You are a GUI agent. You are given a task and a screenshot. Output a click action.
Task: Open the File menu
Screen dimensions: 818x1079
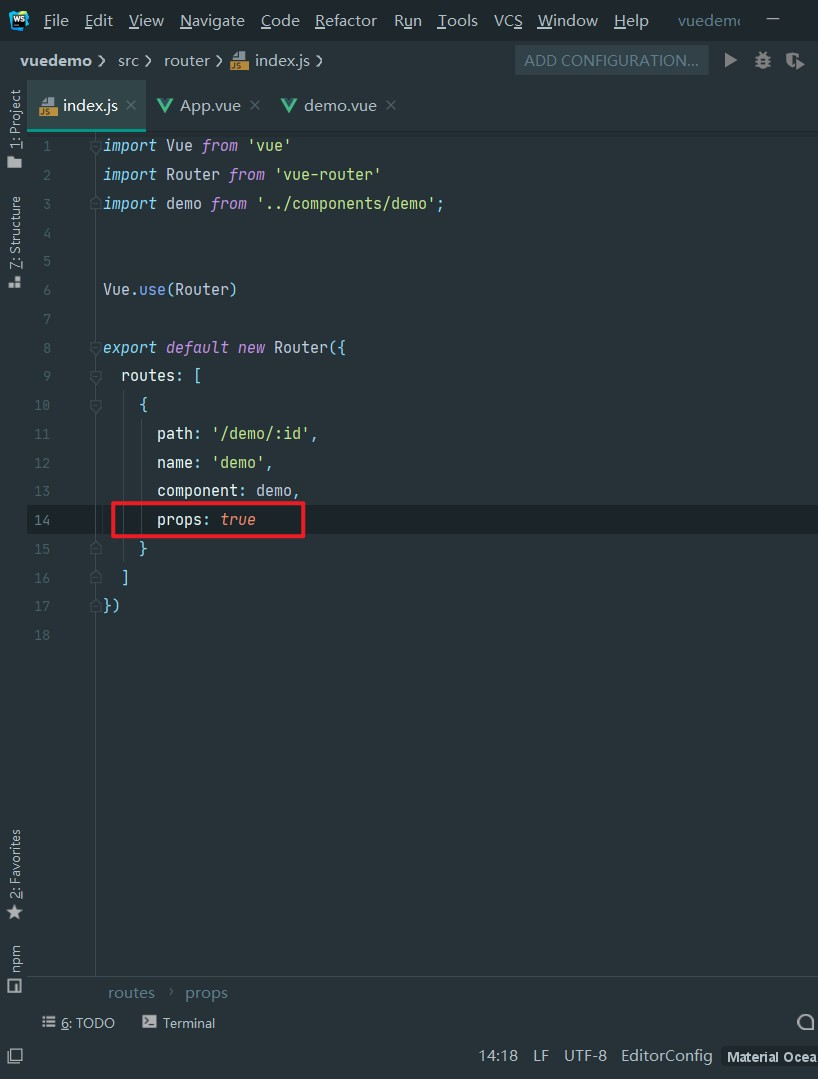coord(56,21)
